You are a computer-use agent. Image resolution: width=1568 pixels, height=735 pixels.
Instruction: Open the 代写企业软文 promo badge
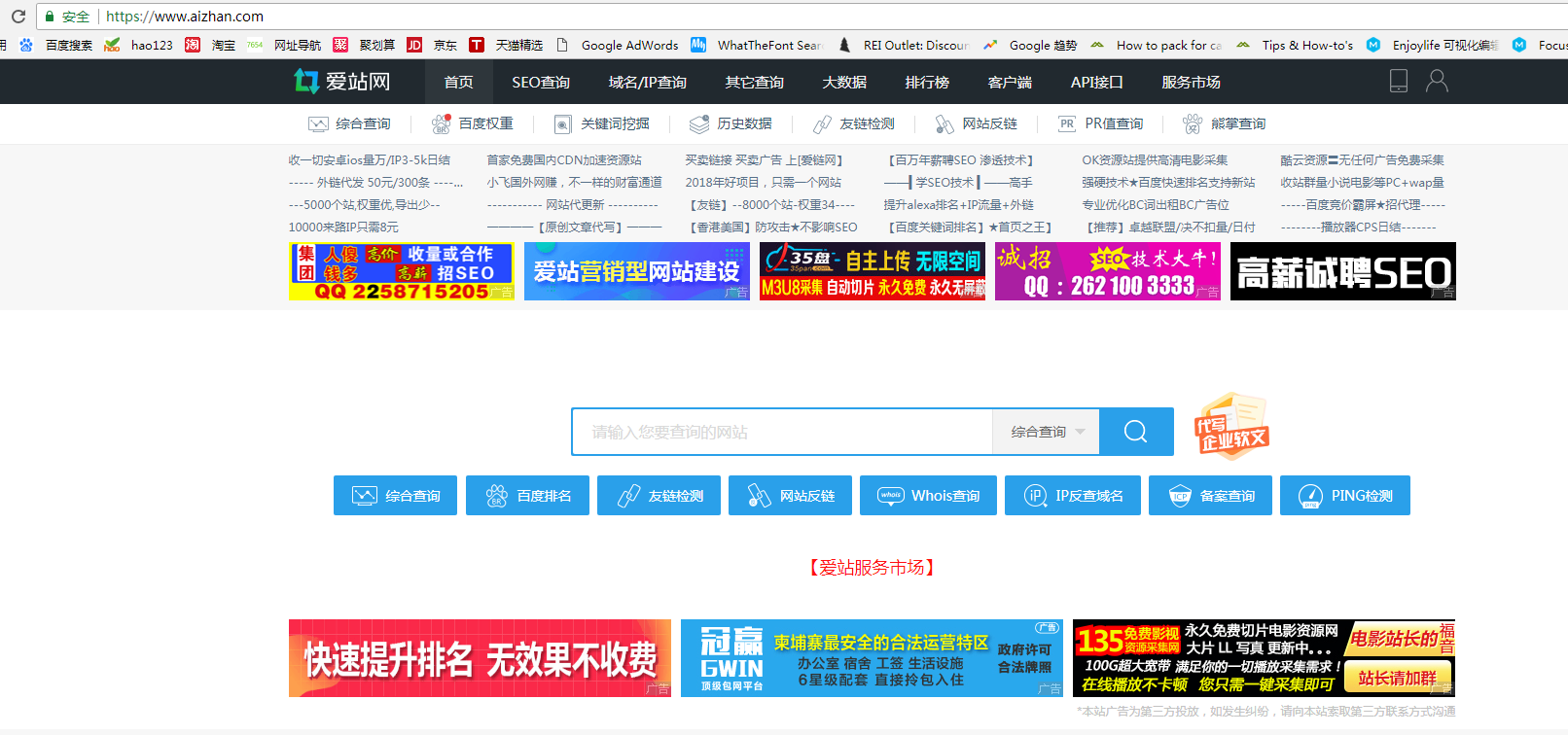(1231, 426)
